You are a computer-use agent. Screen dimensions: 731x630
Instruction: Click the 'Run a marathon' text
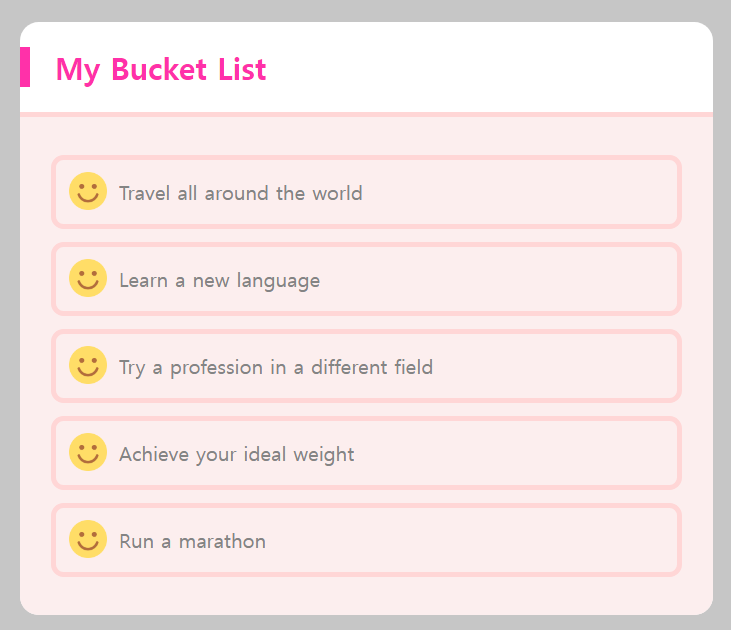click(192, 541)
